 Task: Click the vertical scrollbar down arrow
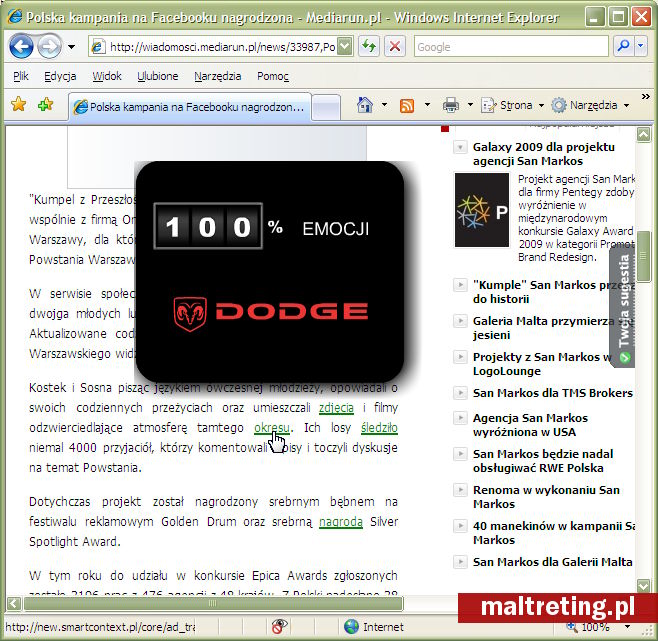click(643, 585)
